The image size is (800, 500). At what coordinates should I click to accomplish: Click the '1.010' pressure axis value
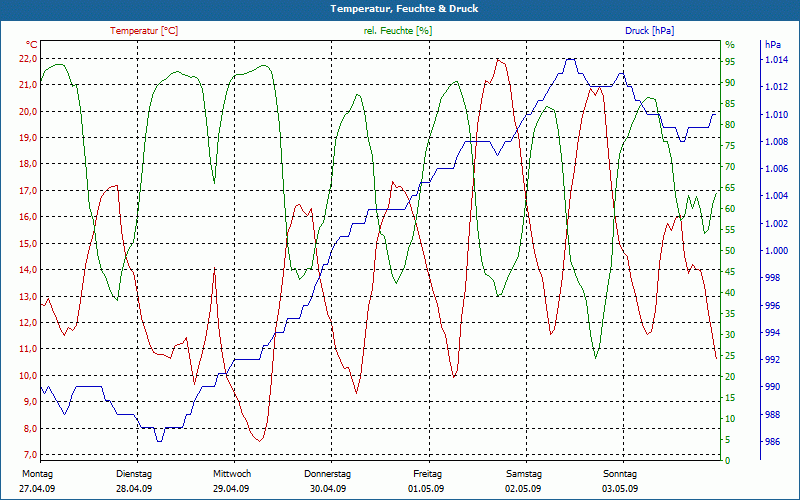tap(776, 114)
